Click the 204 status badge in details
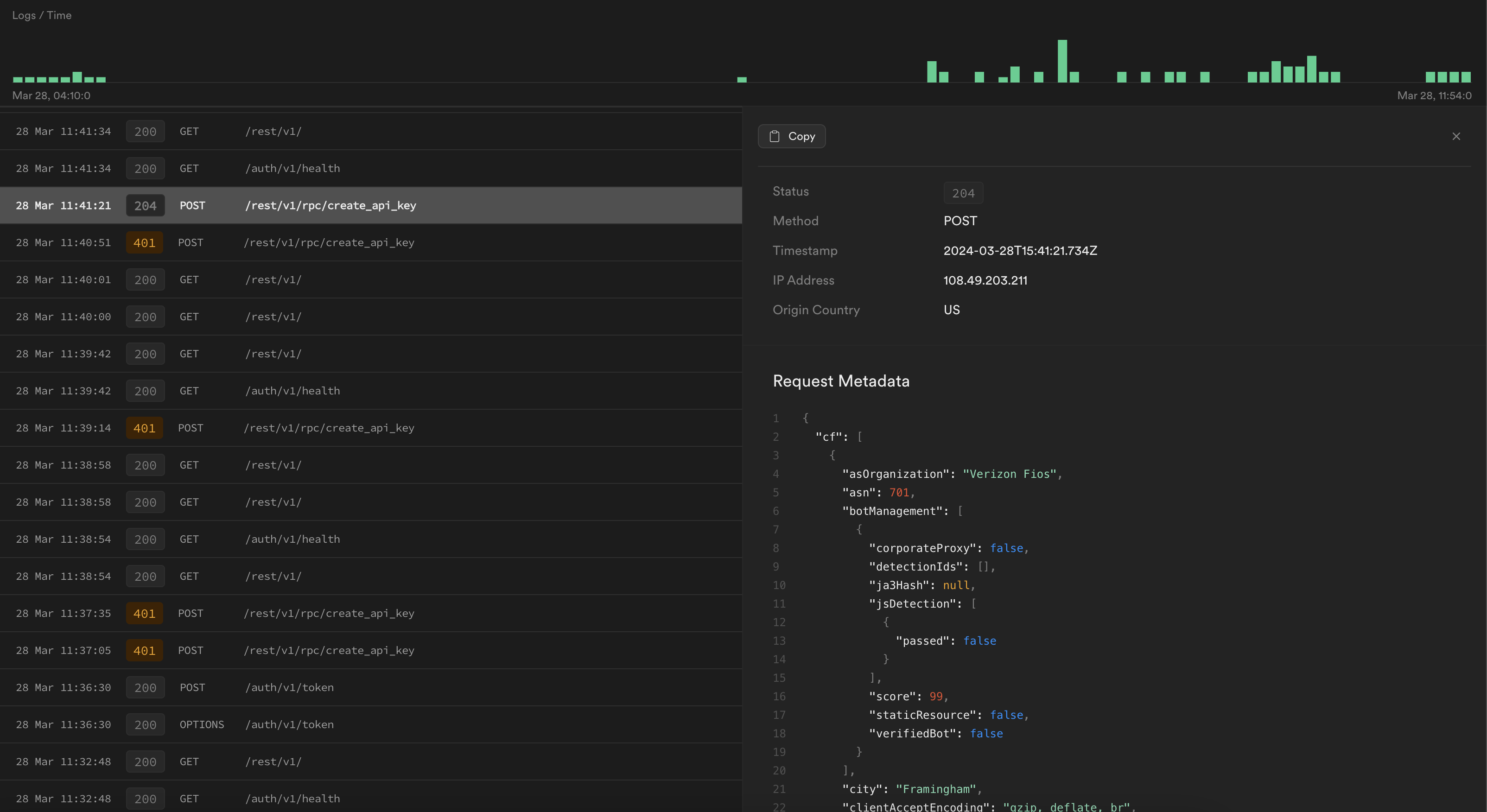 (963, 193)
